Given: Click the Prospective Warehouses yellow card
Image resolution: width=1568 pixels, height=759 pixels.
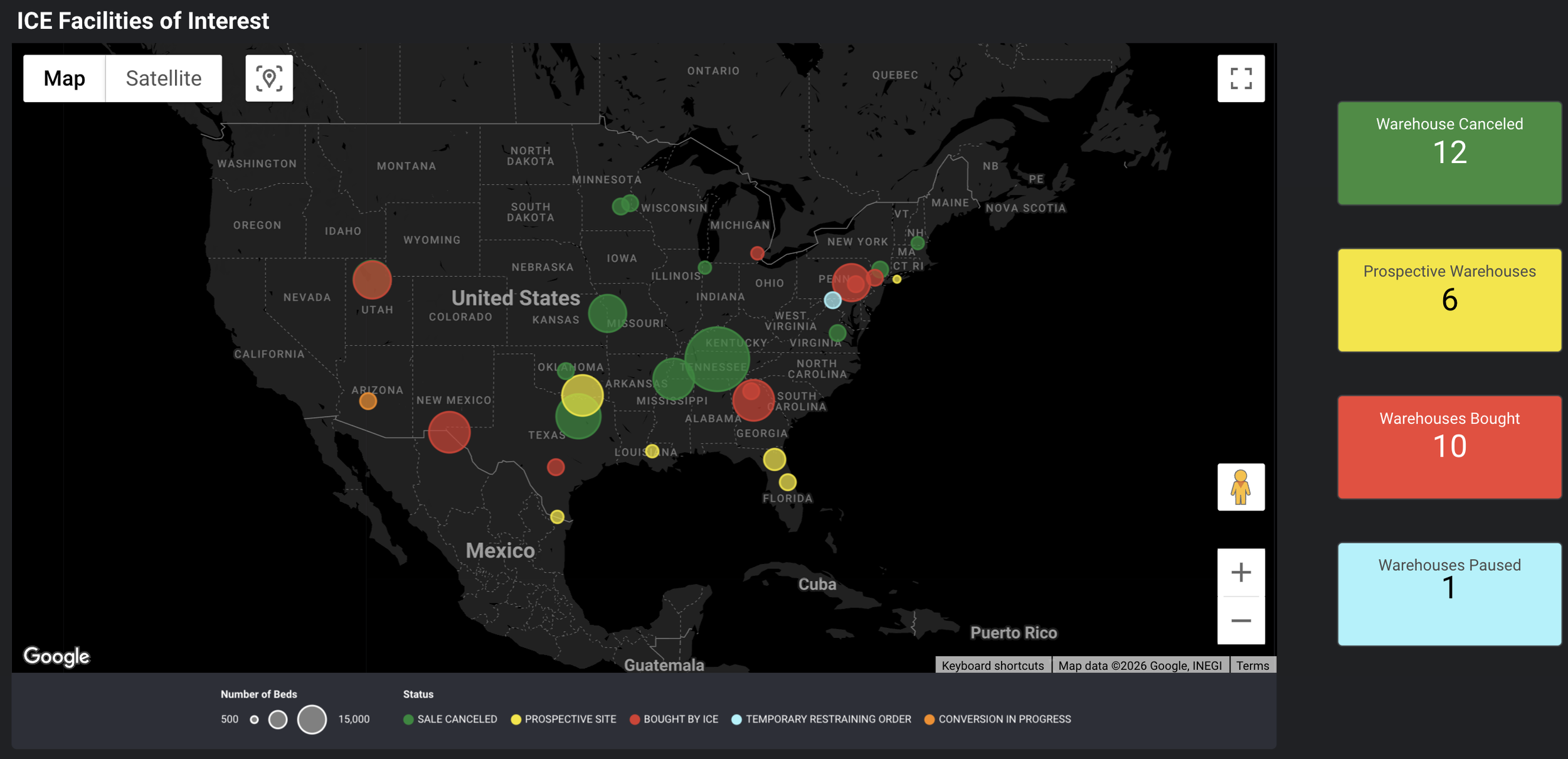Looking at the screenshot, I should point(1449,300).
